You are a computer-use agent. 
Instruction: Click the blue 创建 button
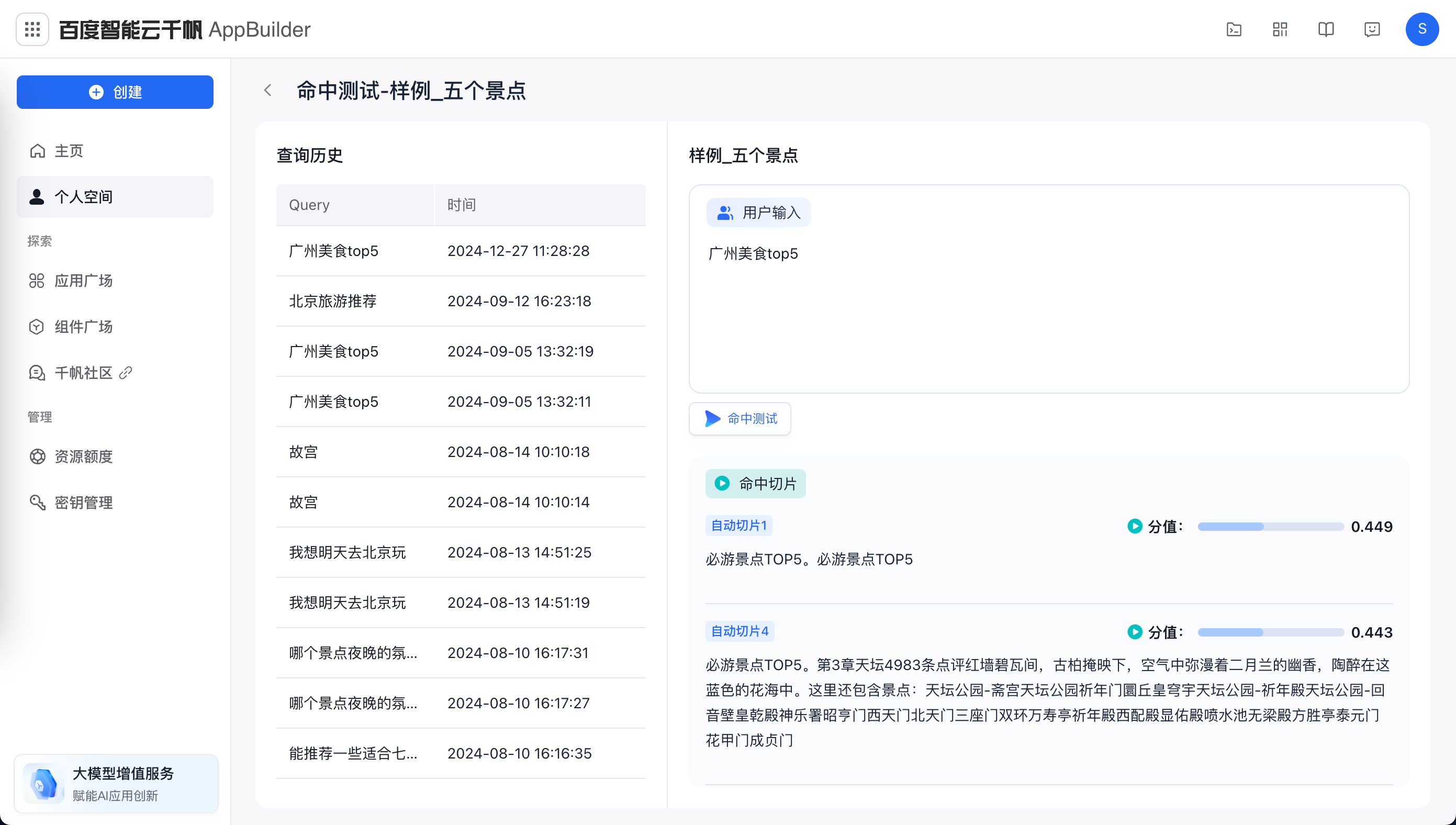115,92
